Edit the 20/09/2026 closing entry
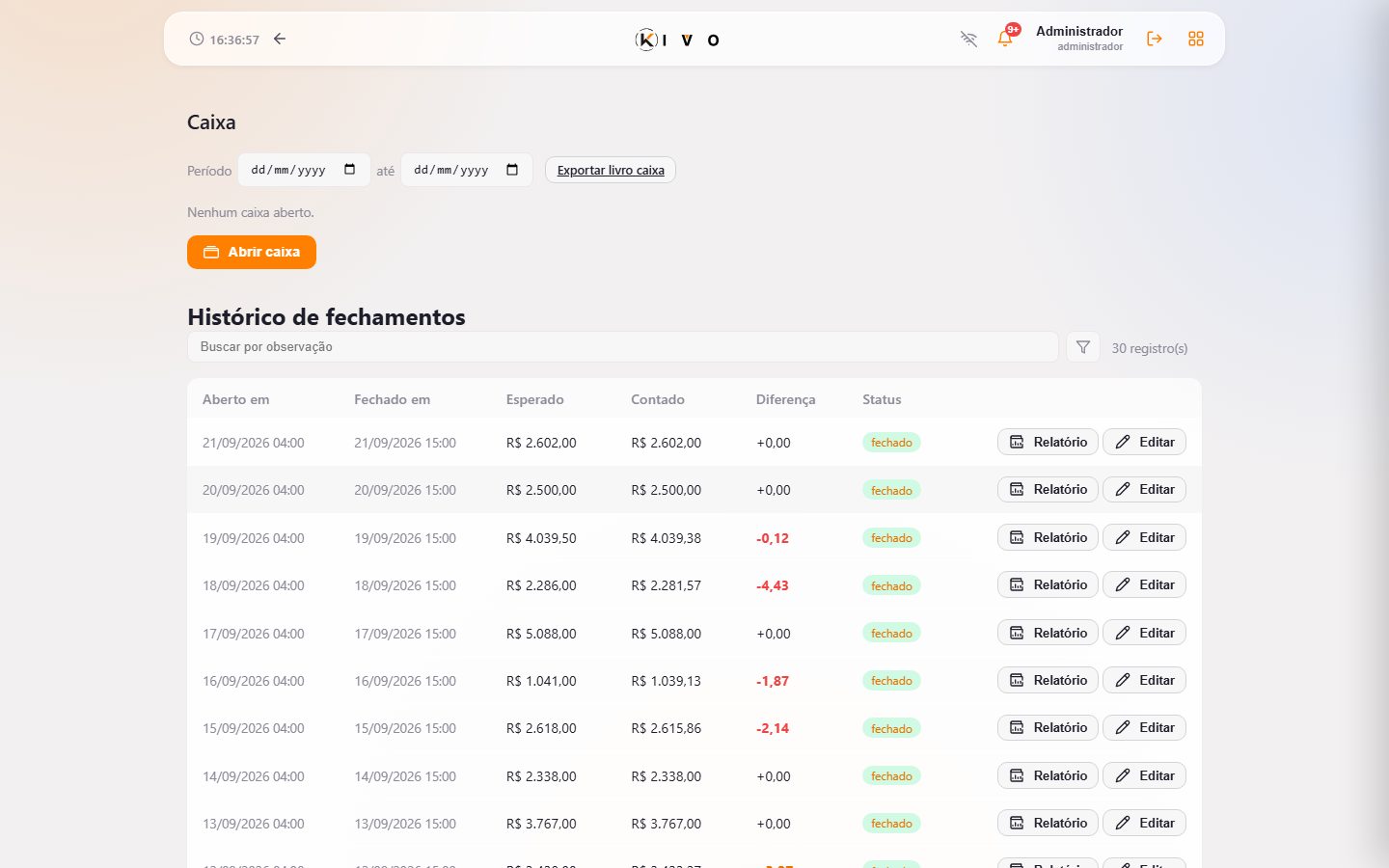1389x868 pixels. 1144,489
